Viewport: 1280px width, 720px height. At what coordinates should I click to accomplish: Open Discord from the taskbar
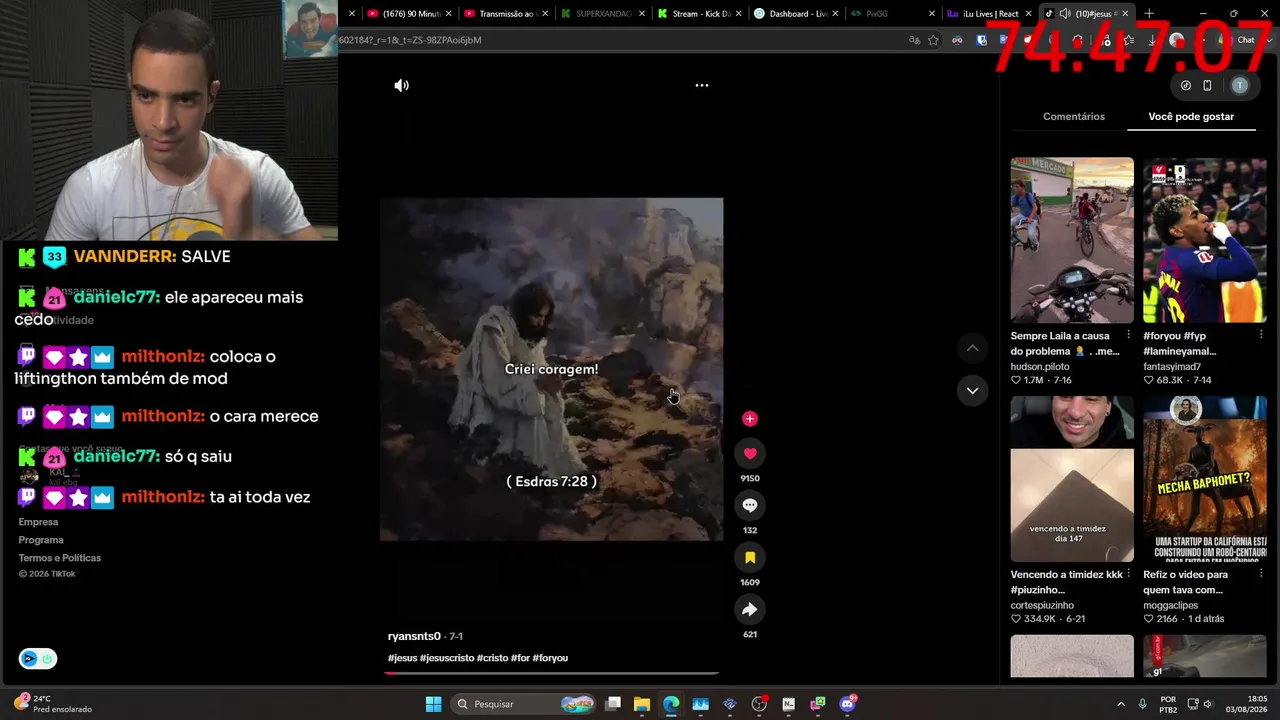848,704
